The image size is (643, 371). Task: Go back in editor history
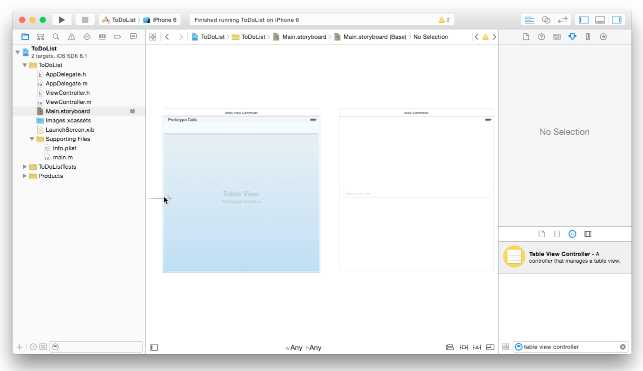pyautogui.click(x=167, y=37)
